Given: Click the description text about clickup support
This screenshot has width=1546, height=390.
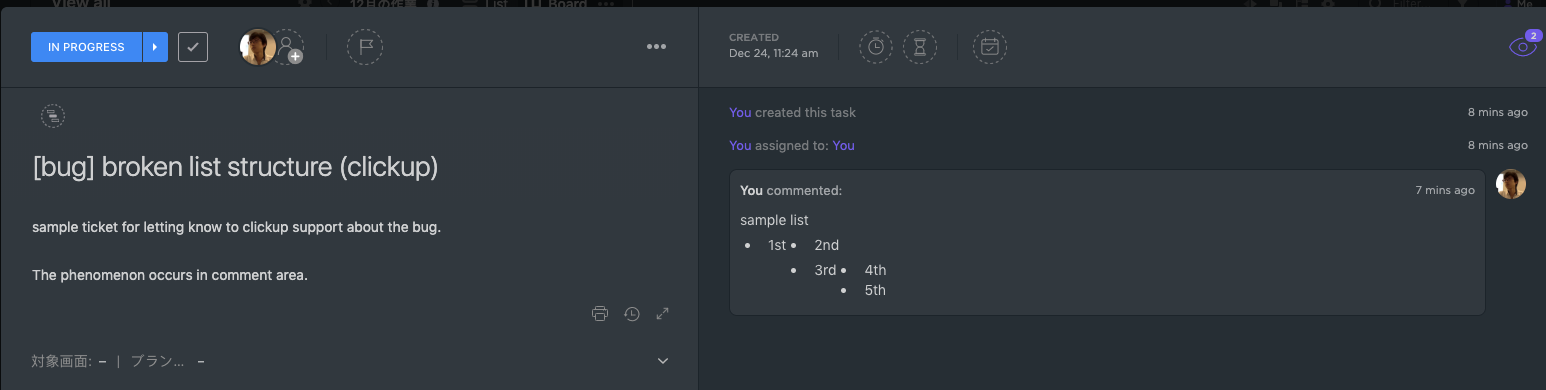Looking at the screenshot, I should (x=236, y=227).
